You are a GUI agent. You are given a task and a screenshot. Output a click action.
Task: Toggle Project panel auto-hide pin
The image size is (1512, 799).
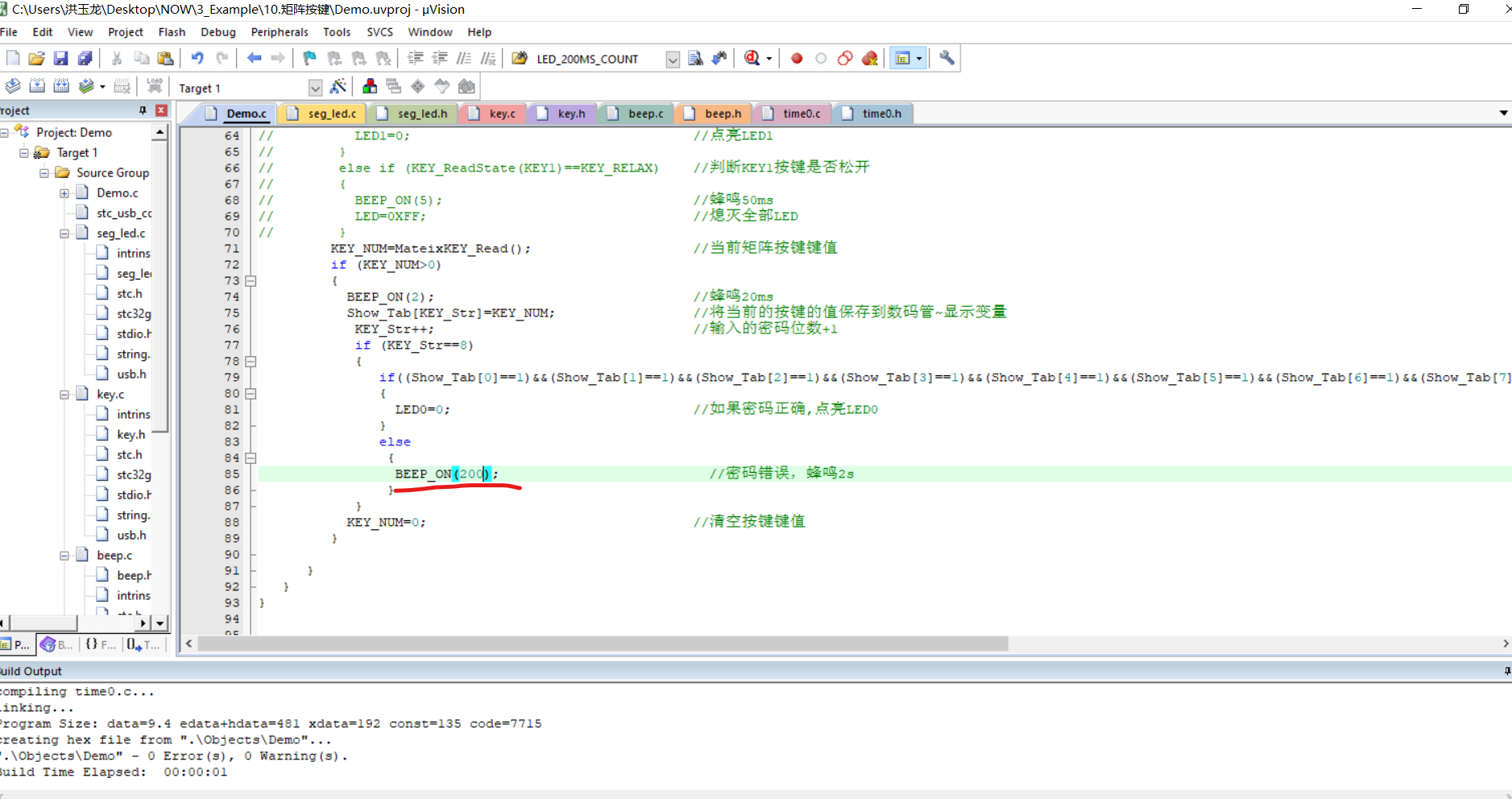click(143, 110)
